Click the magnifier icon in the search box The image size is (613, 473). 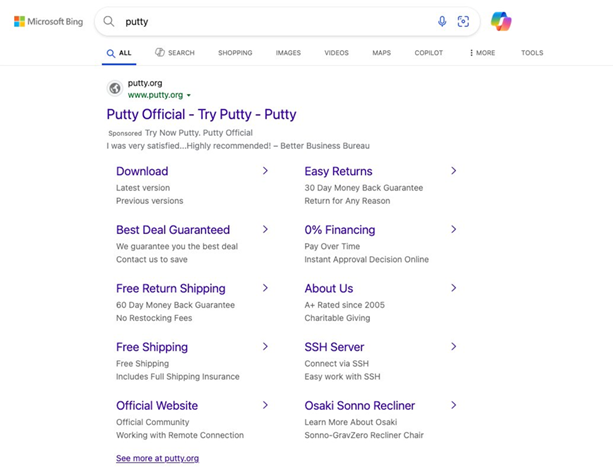pos(109,22)
